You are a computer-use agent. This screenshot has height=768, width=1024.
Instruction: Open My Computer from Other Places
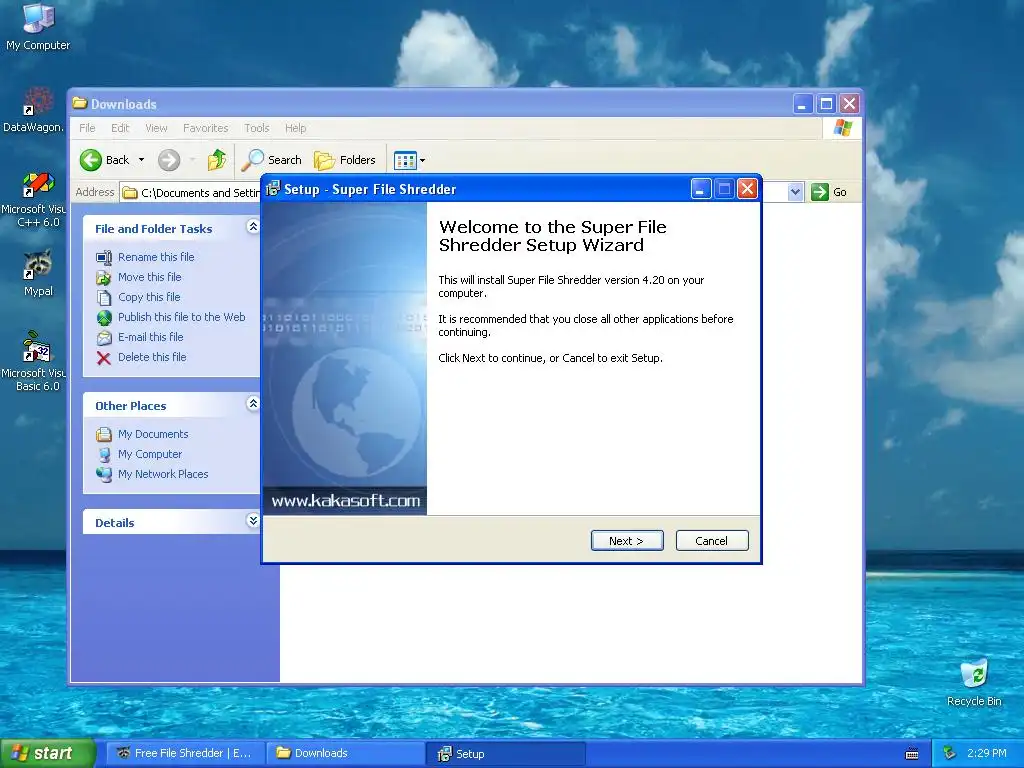150,454
